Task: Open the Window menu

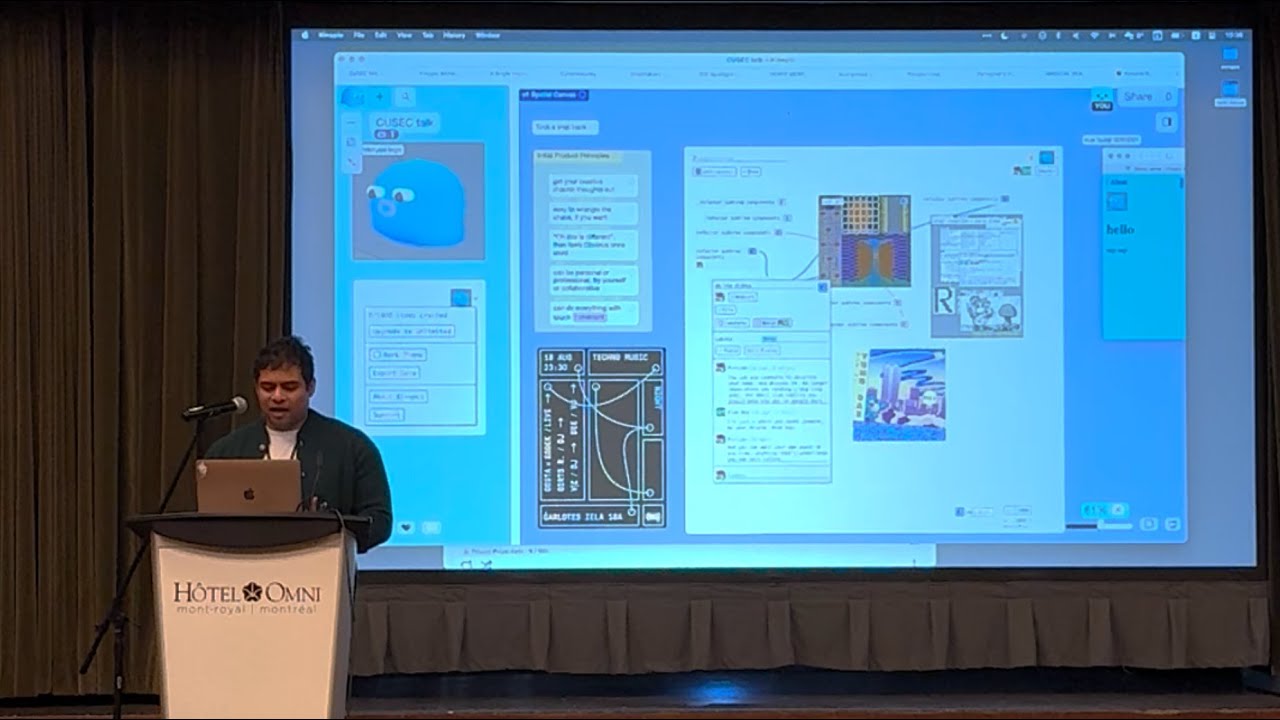Action: tap(487, 35)
